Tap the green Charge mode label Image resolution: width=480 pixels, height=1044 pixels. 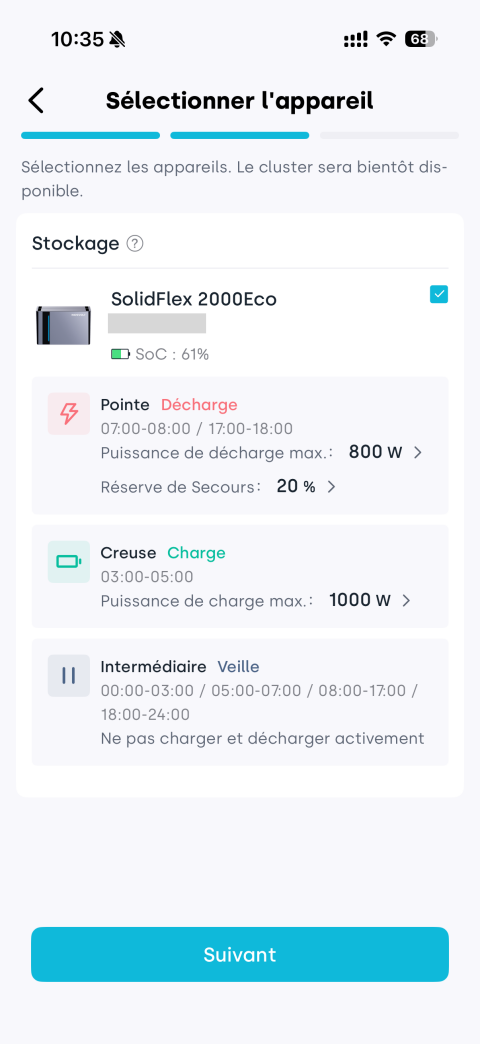(196, 553)
